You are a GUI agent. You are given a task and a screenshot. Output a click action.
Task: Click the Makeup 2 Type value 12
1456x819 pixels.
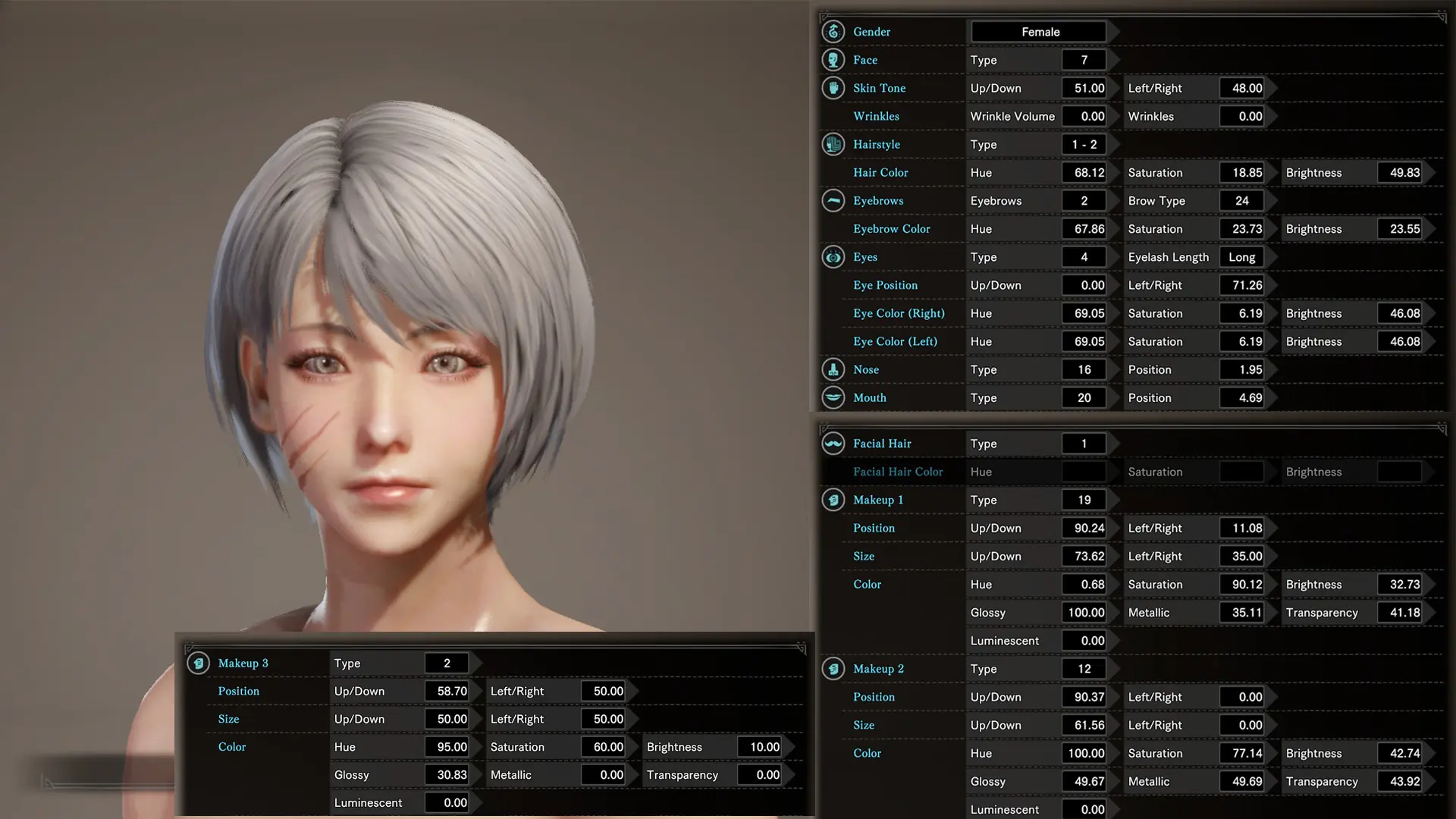pyautogui.click(x=1084, y=669)
